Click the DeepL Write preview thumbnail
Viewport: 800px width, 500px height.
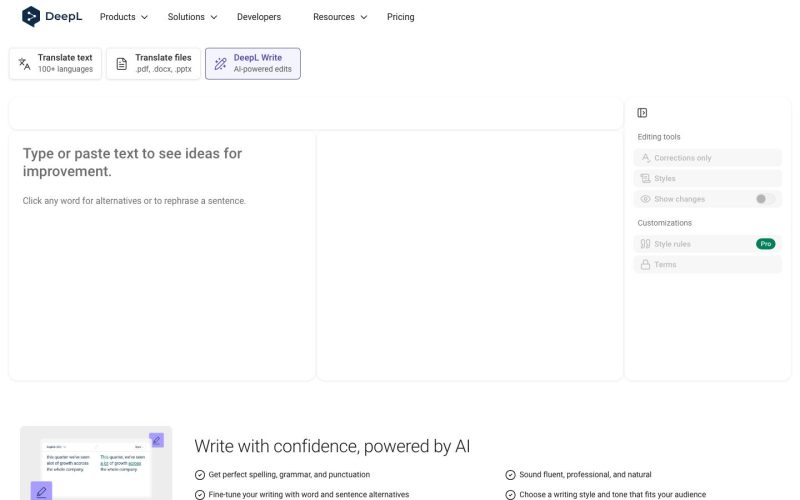96,463
